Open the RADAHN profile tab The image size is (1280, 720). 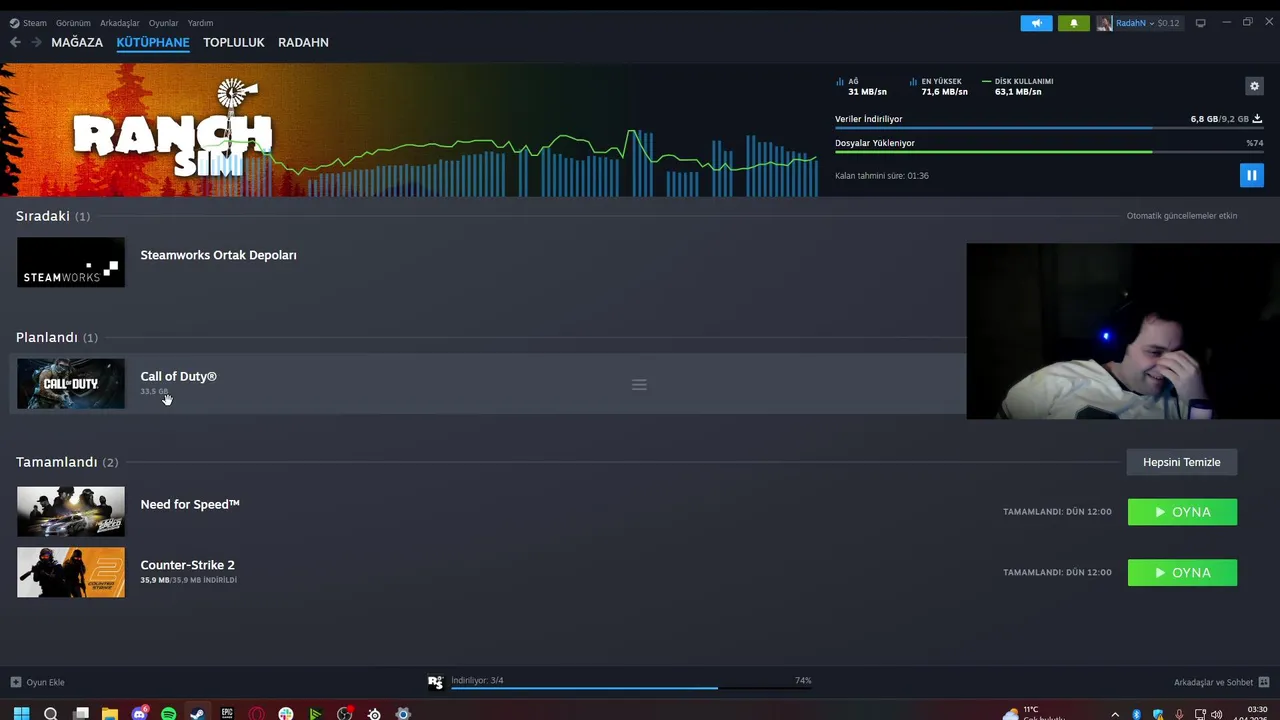pyautogui.click(x=303, y=42)
